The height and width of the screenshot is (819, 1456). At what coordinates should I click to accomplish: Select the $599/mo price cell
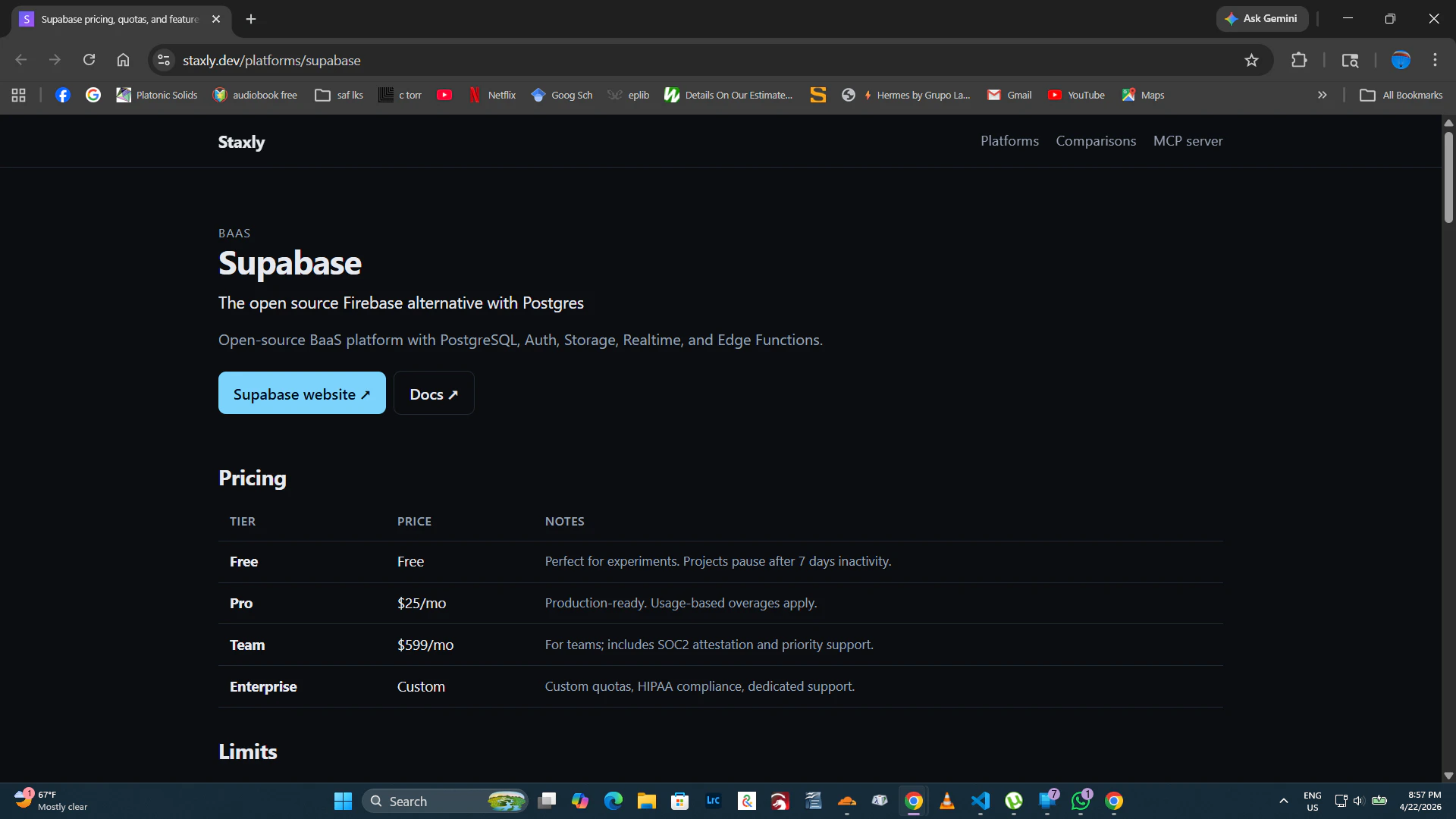click(425, 645)
